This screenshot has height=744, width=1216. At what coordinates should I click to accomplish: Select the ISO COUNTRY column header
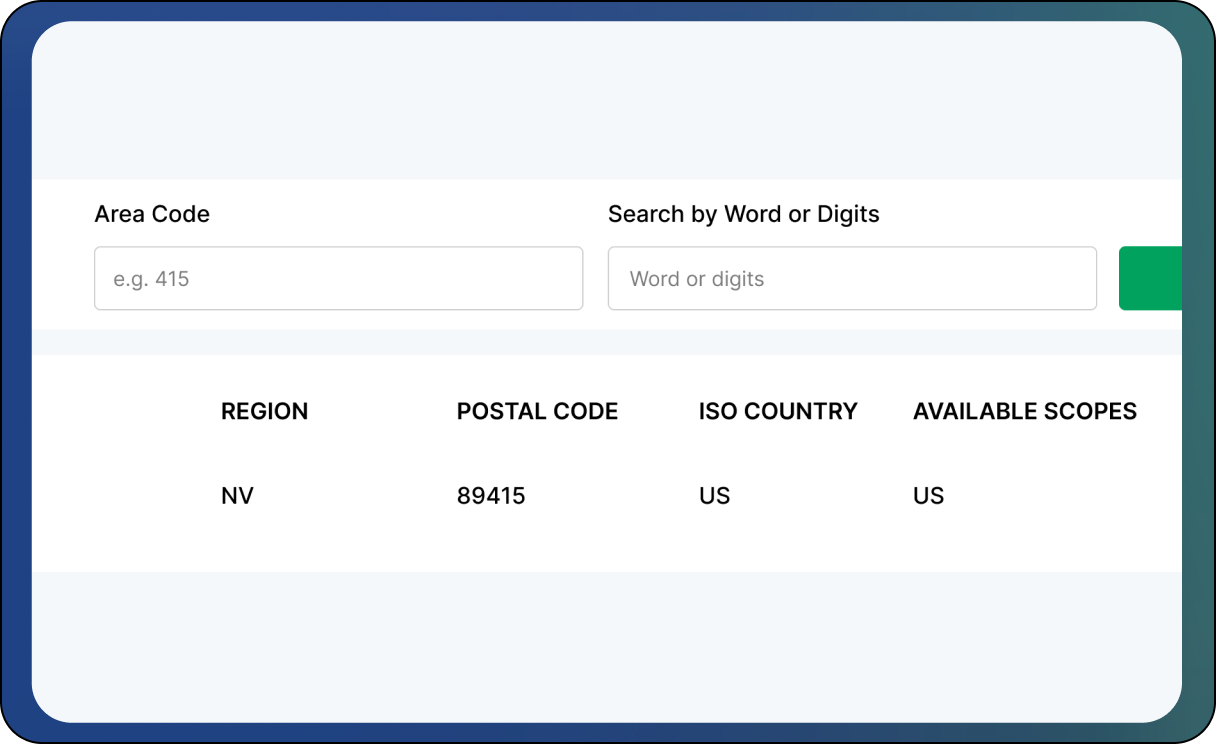pos(777,411)
